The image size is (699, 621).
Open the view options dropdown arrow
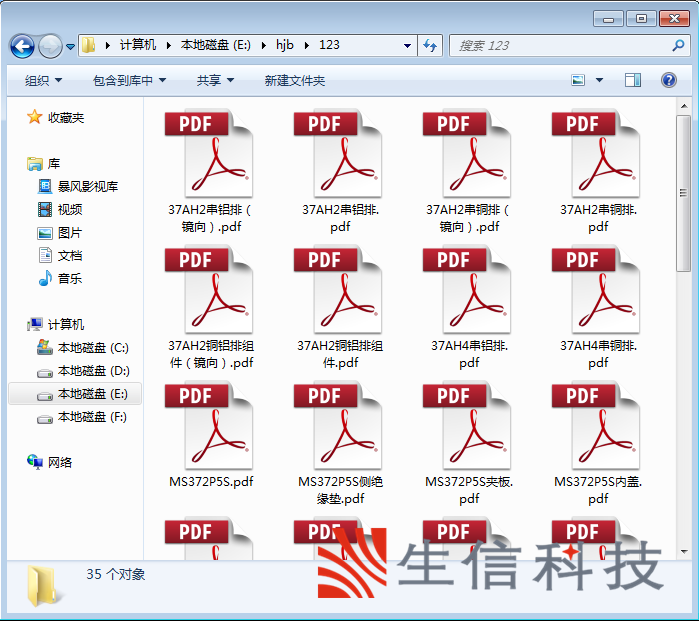click(x=600, y=81)
